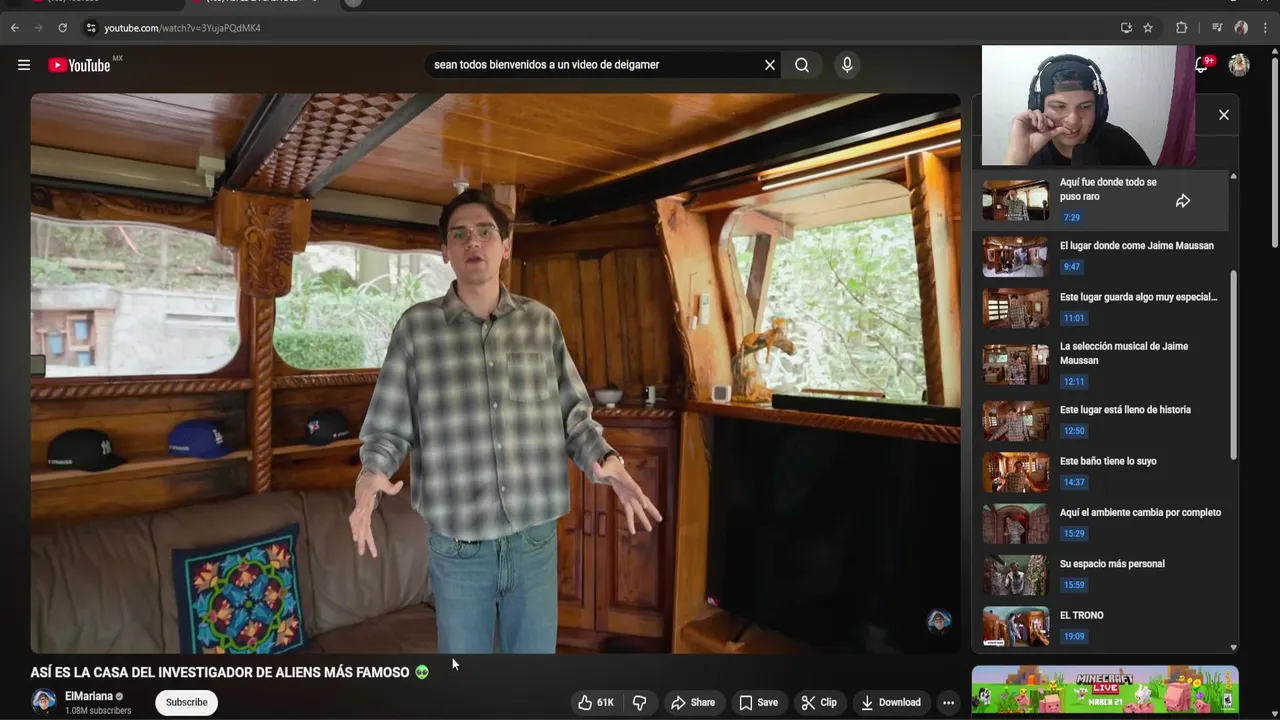Open the YouTube account avatar menu
Screen dimensions: 1280x720
click(1239, 65)
